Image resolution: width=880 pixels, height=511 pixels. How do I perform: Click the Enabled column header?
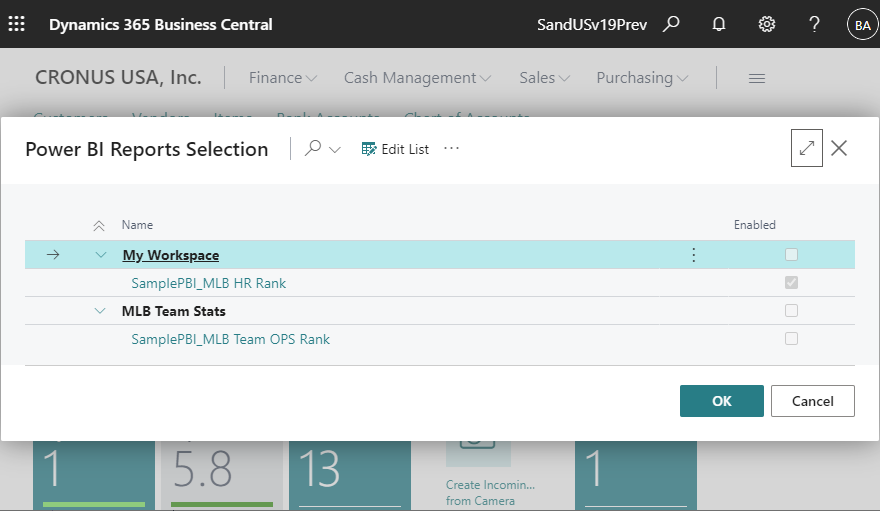[x=754, y=225]
